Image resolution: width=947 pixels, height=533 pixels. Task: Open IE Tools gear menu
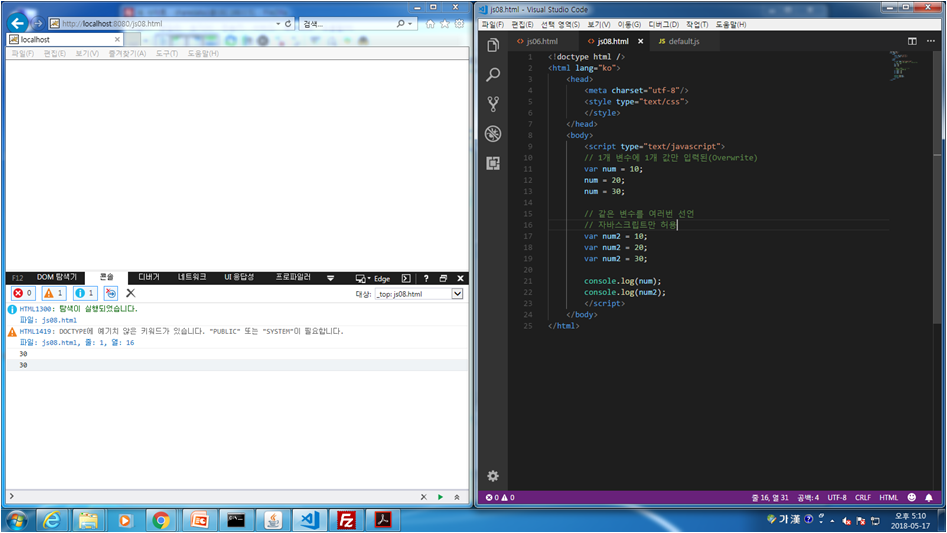[x=460, y=24]
